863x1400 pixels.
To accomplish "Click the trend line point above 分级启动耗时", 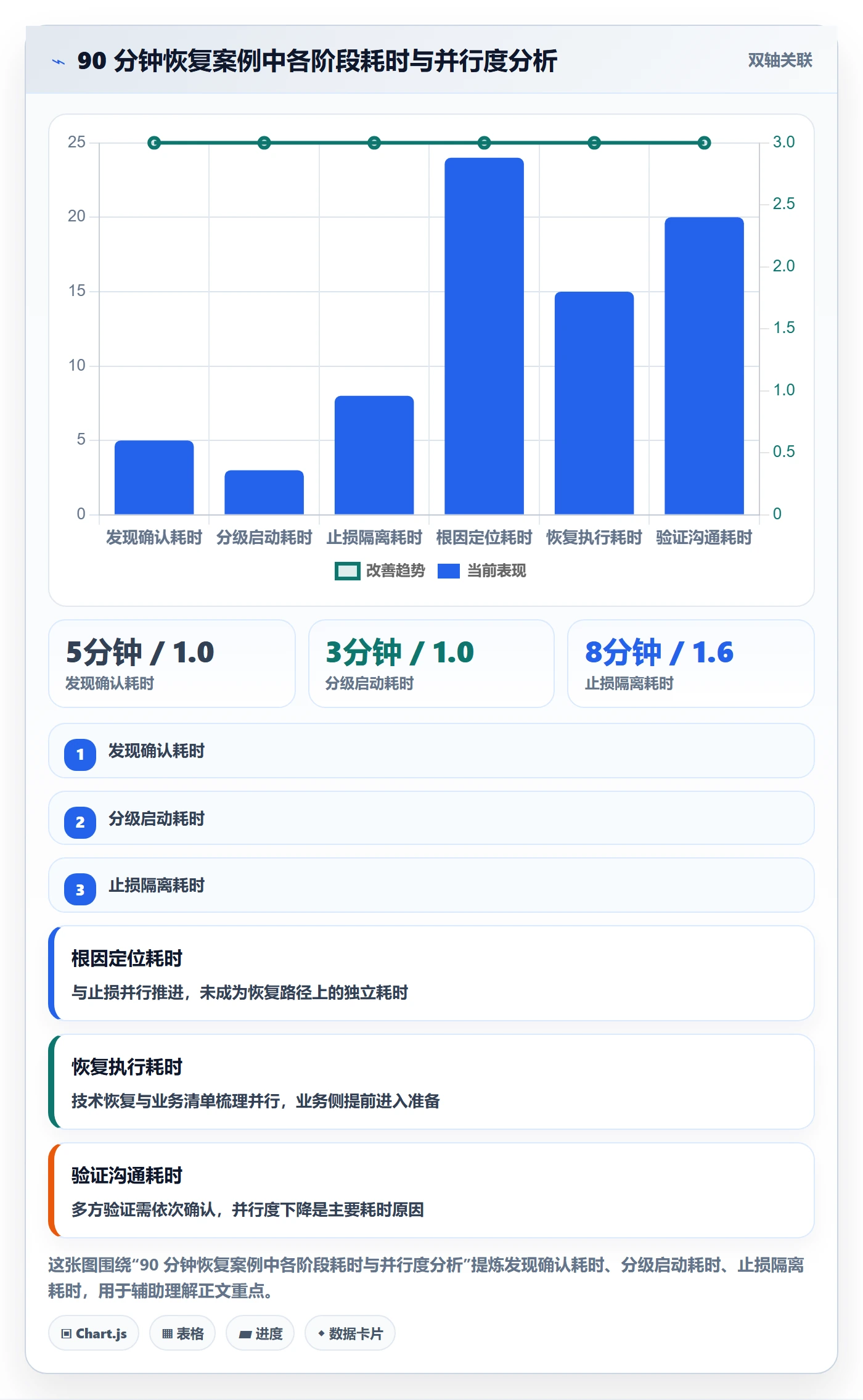I will [264, 143].
